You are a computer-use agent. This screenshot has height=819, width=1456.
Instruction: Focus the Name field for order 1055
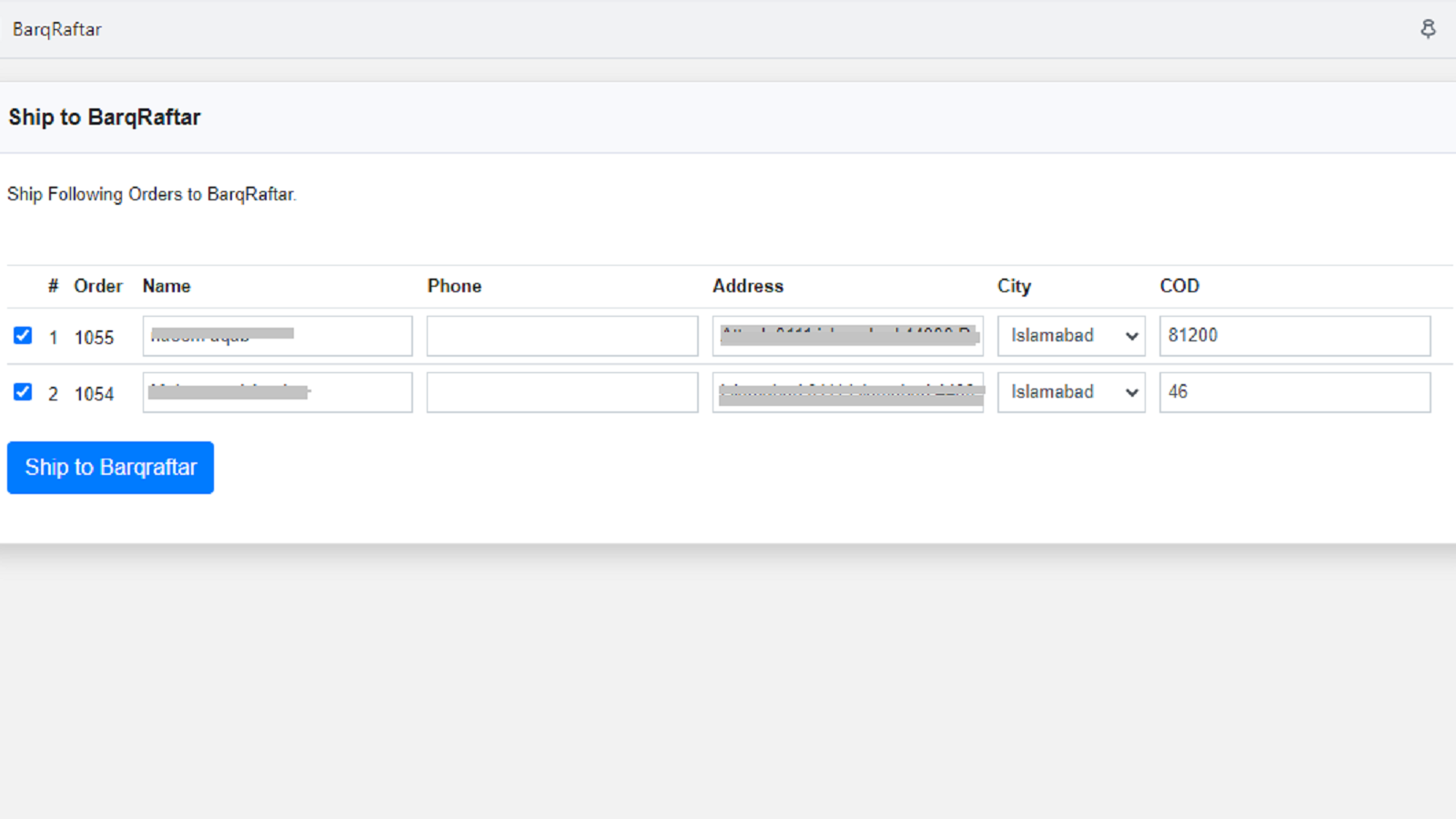[278, 336]
